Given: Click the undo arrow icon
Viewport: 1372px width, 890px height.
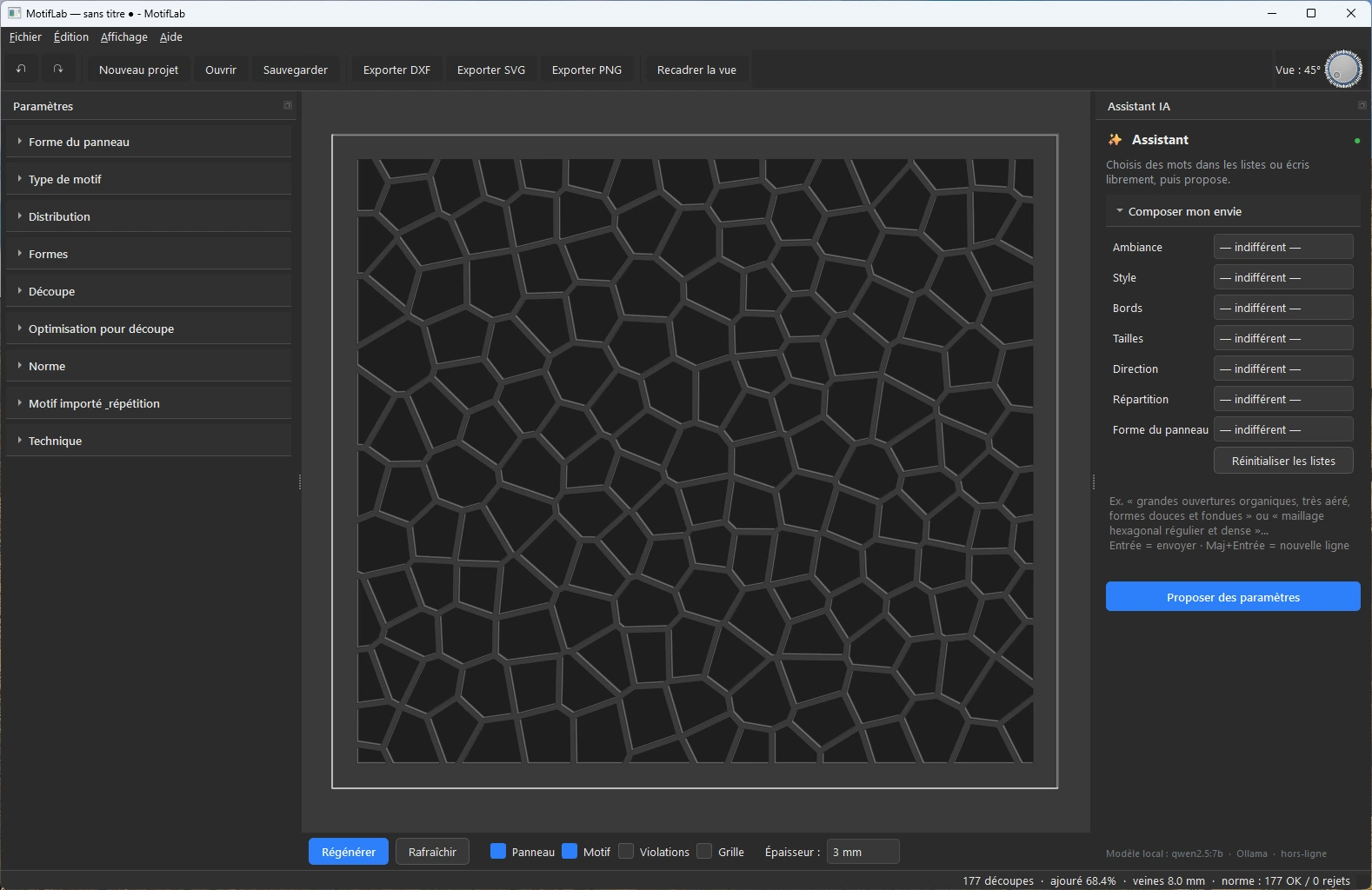Looking at the screenshot, I should (x=21, y=70).
